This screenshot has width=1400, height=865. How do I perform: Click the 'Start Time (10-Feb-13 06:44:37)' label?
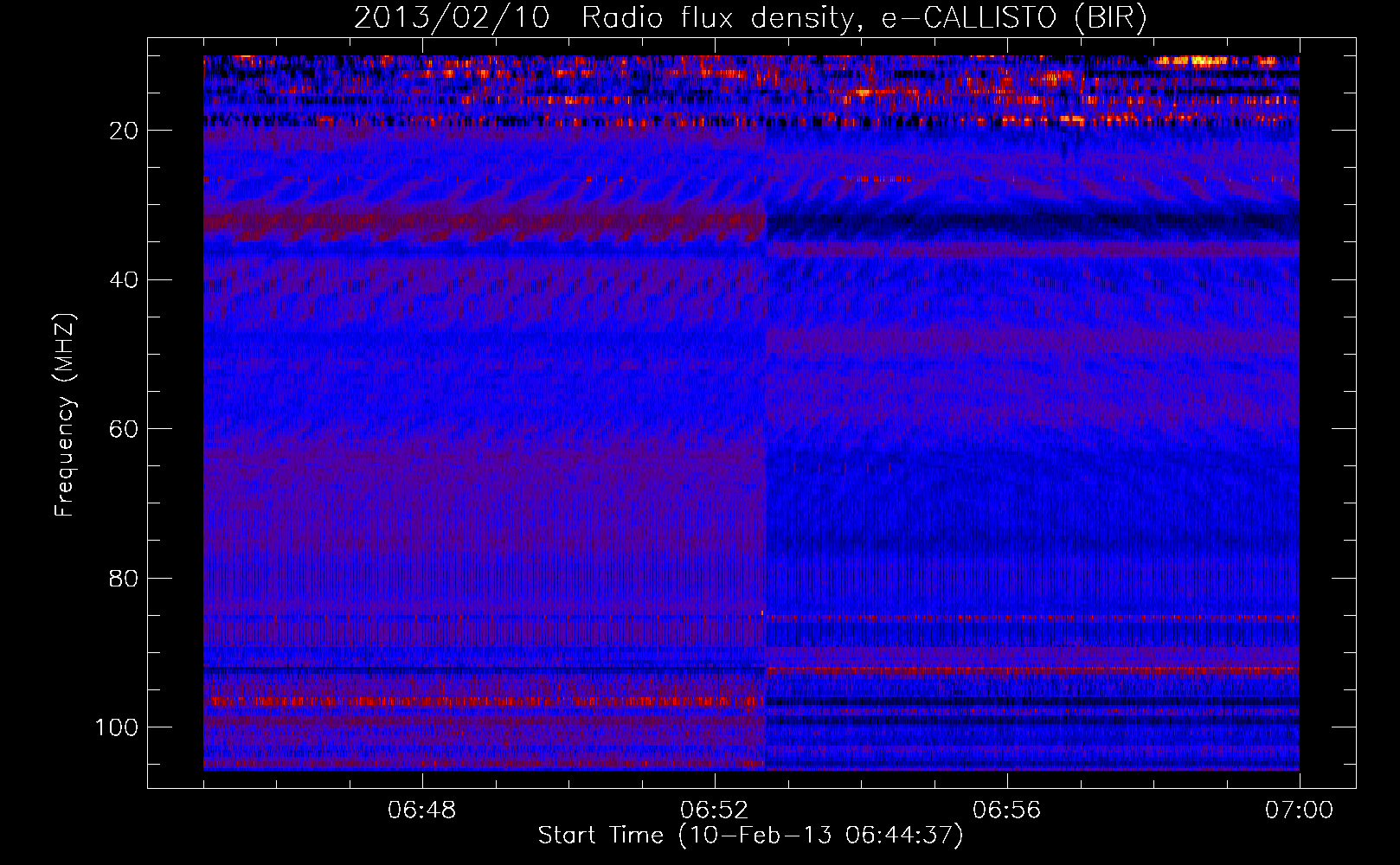click(x=750, y=835)
